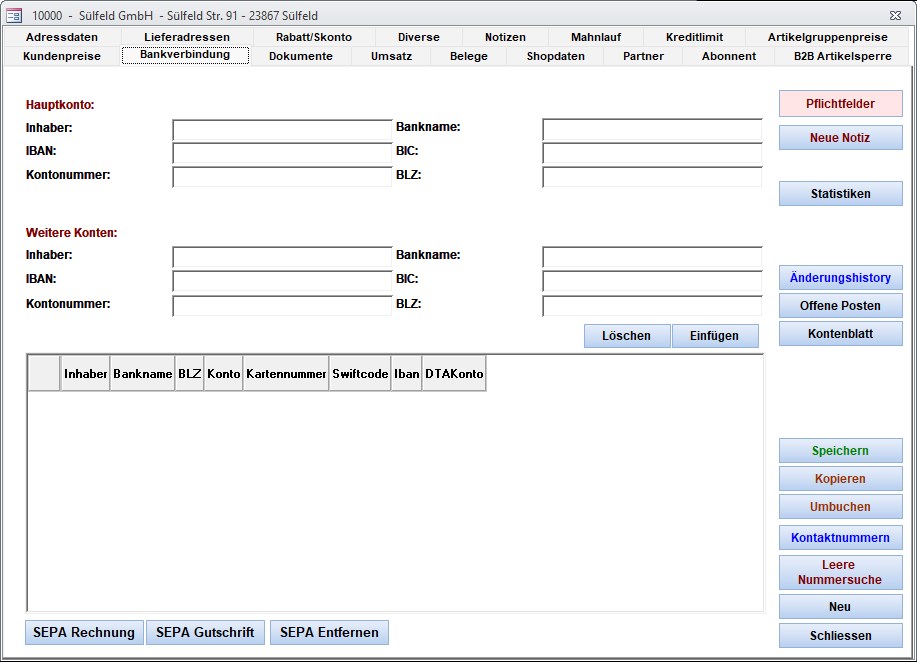Image resolution: width=917 pixels, height=662 pixels.
Task: Select the Kreditlimit tab
Action: [x=694, y=37]
